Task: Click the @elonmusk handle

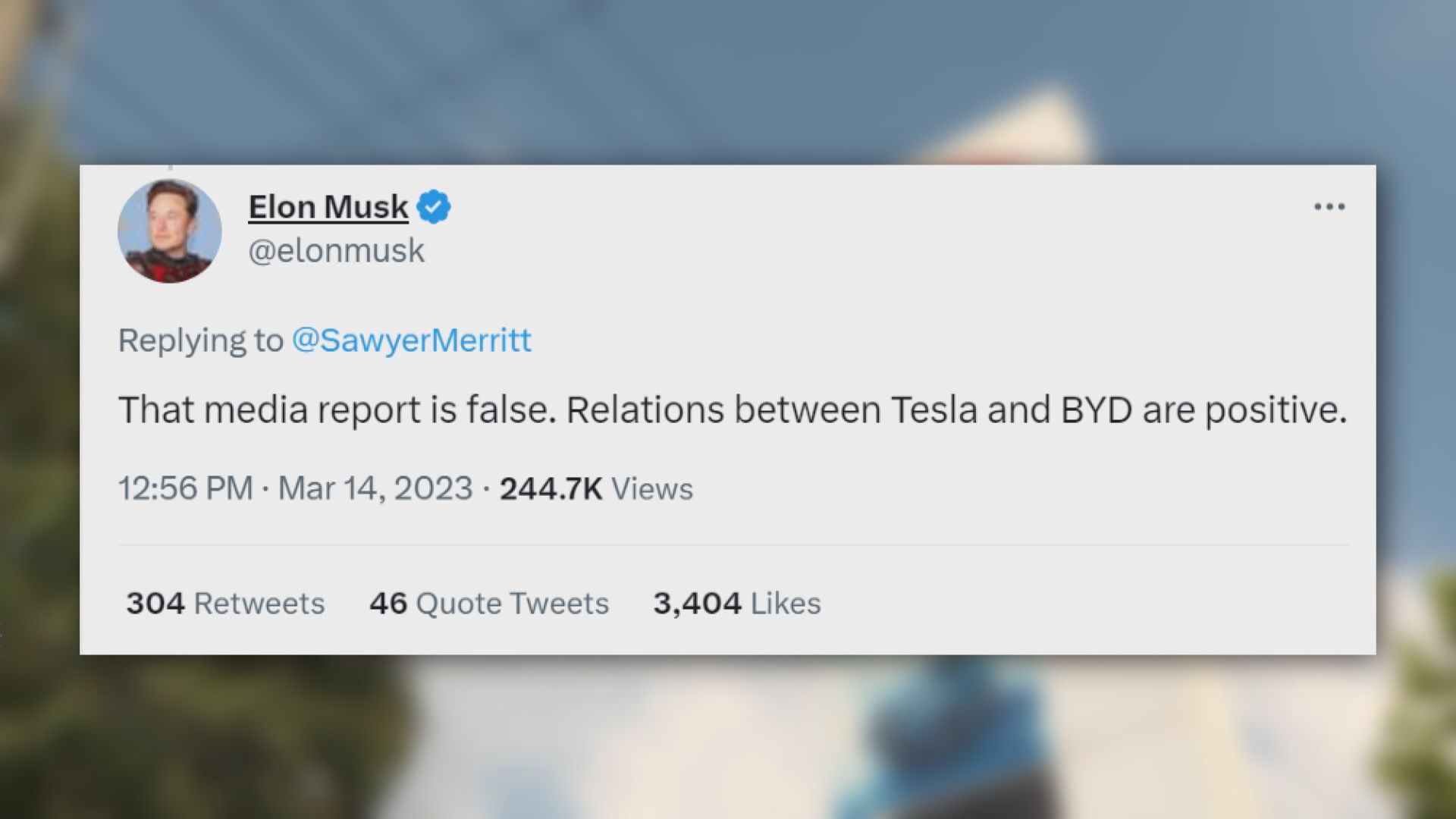Action: [x=336, y=250]
